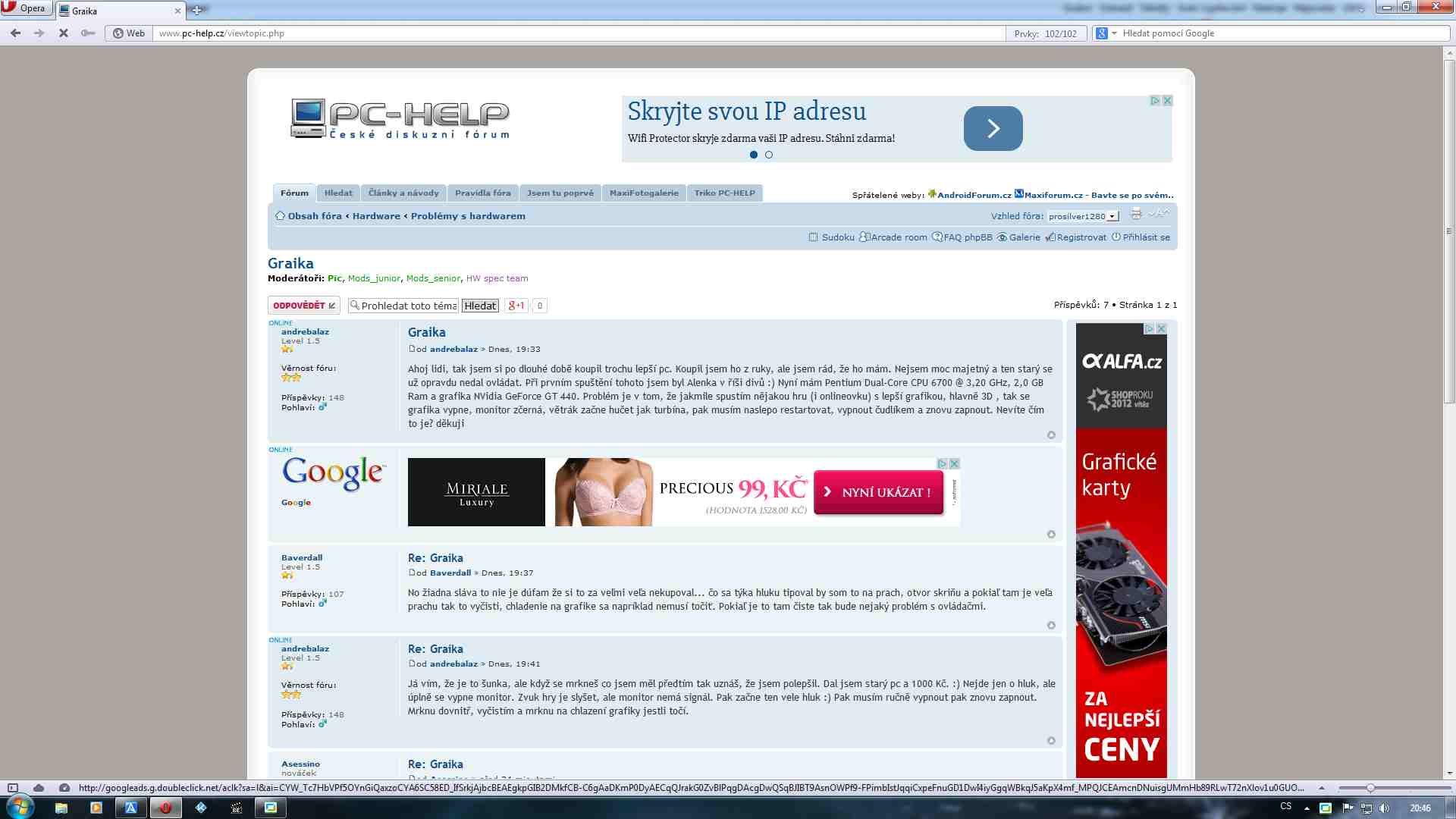Screen dimensions: 1456x819
Task: Open the Registrovat link
Action: pyautogui.click(x=1081, y=237)
